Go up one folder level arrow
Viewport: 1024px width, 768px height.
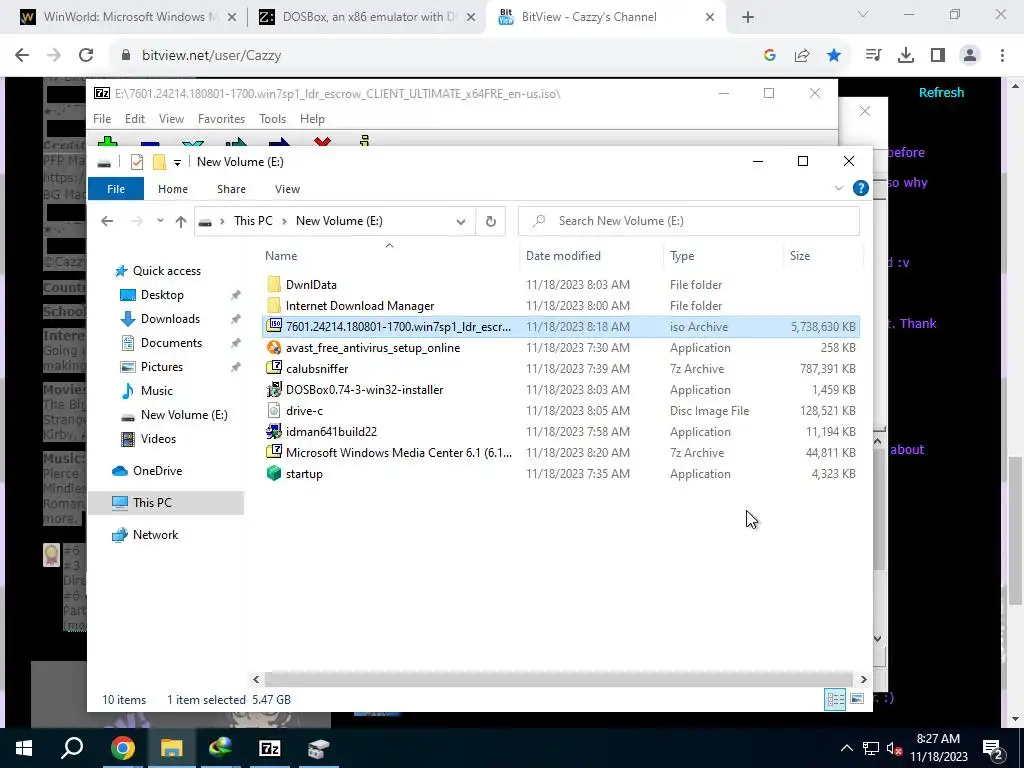pyautogui.click(x=181, y=221)
